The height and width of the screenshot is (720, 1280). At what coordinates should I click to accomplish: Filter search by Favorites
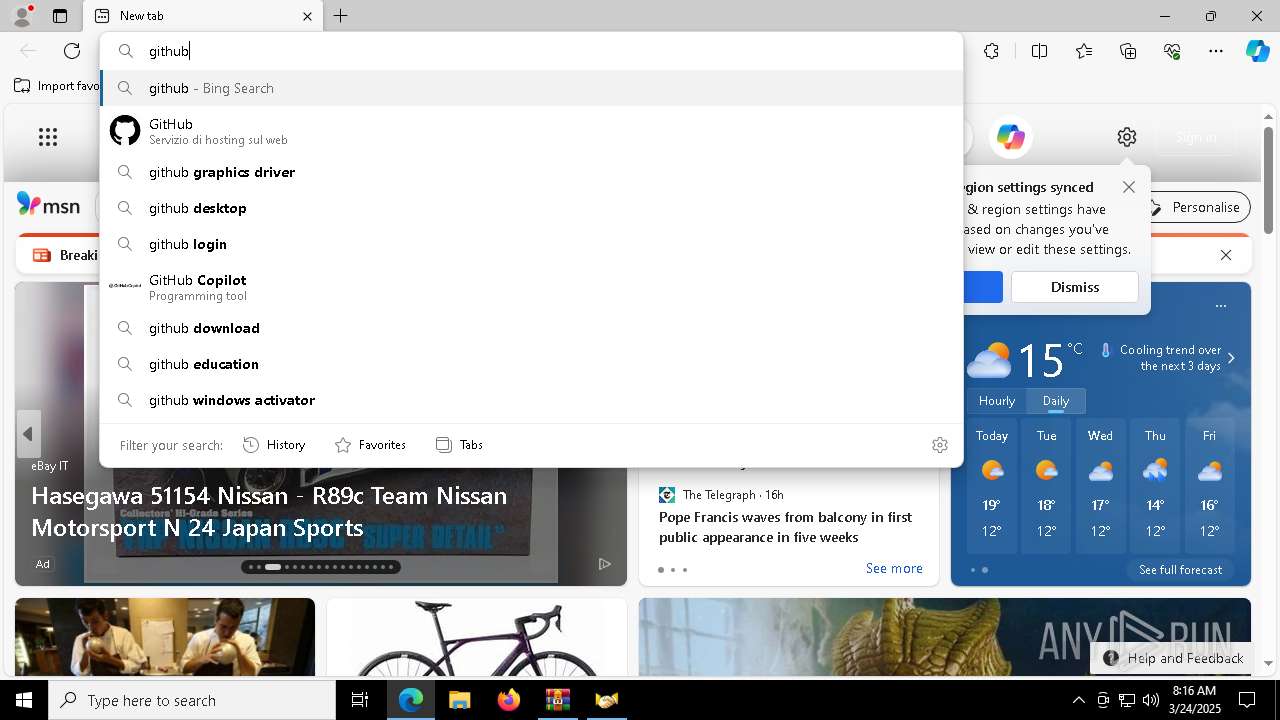point(370,445)
